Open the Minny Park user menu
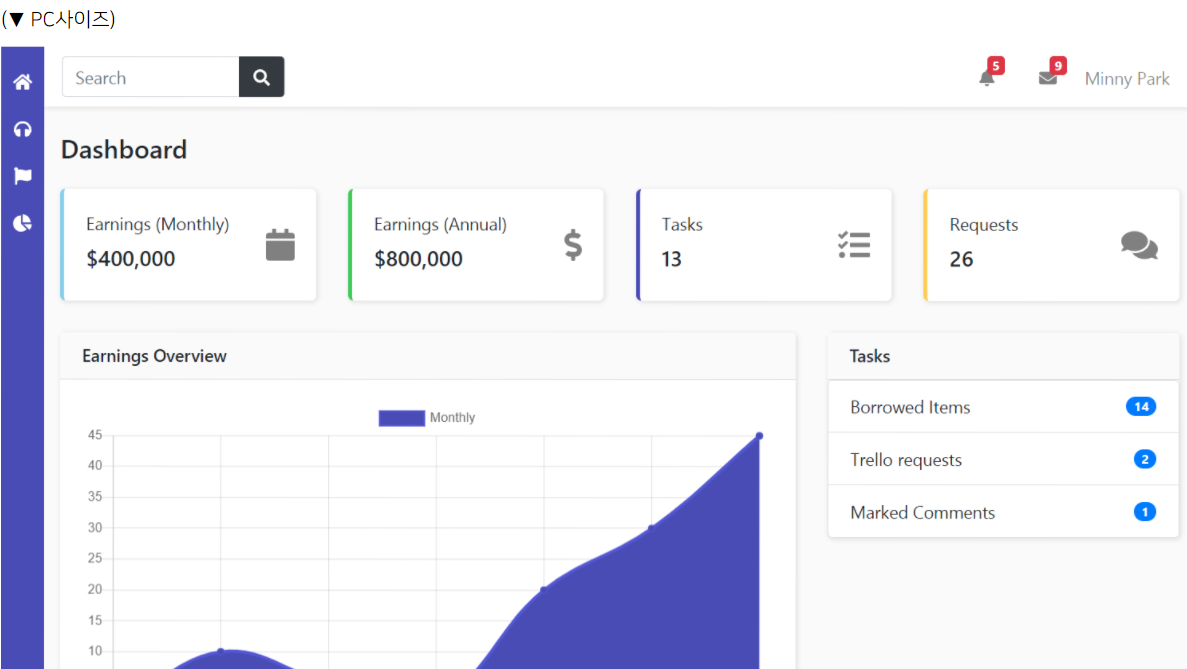The width and height of the screenshot is (1187, 669). click(1126, 79)
